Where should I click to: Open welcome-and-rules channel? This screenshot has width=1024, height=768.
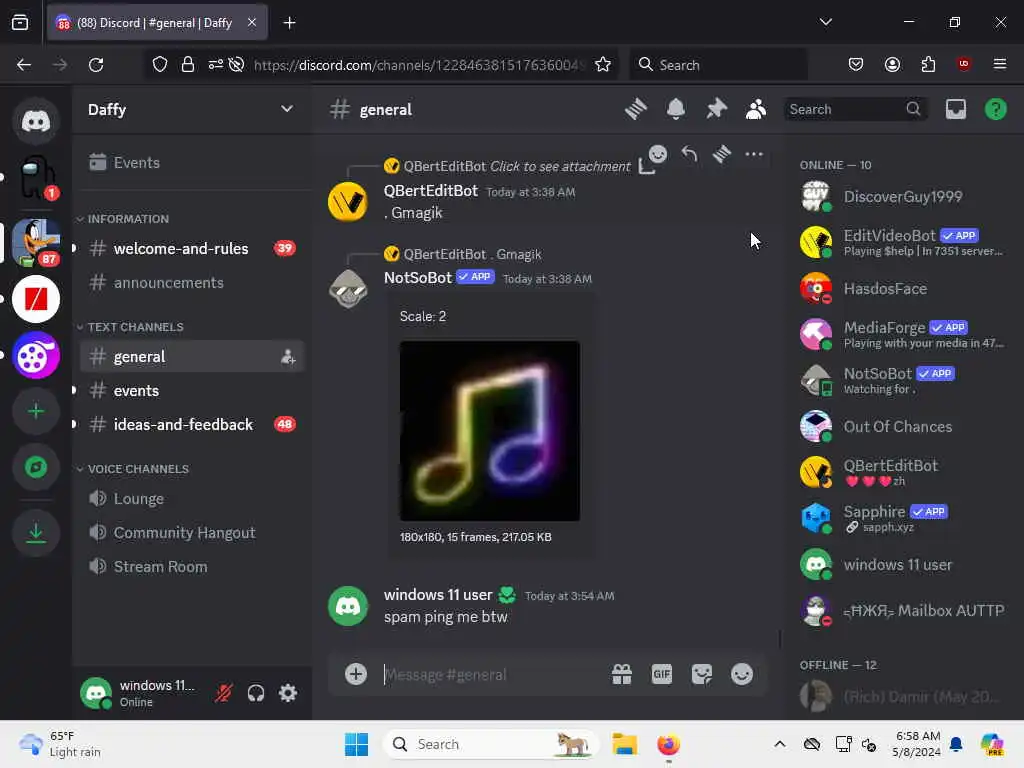(191, 249)
